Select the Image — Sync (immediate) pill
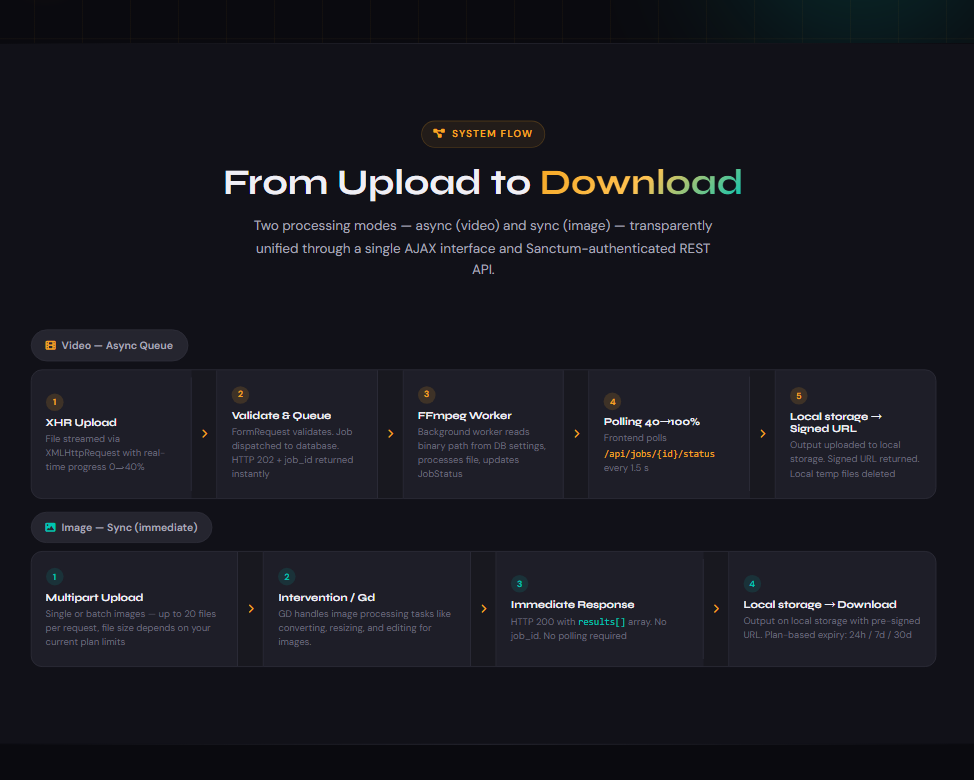The width and height of the screenshot is (974, 780). click(121, 527)
